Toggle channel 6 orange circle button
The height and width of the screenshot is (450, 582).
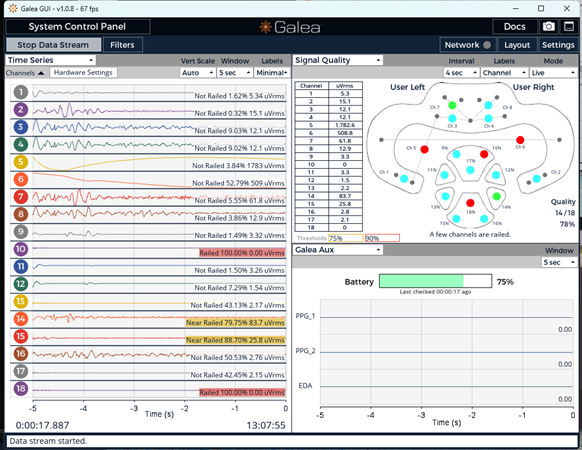[21, 179]
